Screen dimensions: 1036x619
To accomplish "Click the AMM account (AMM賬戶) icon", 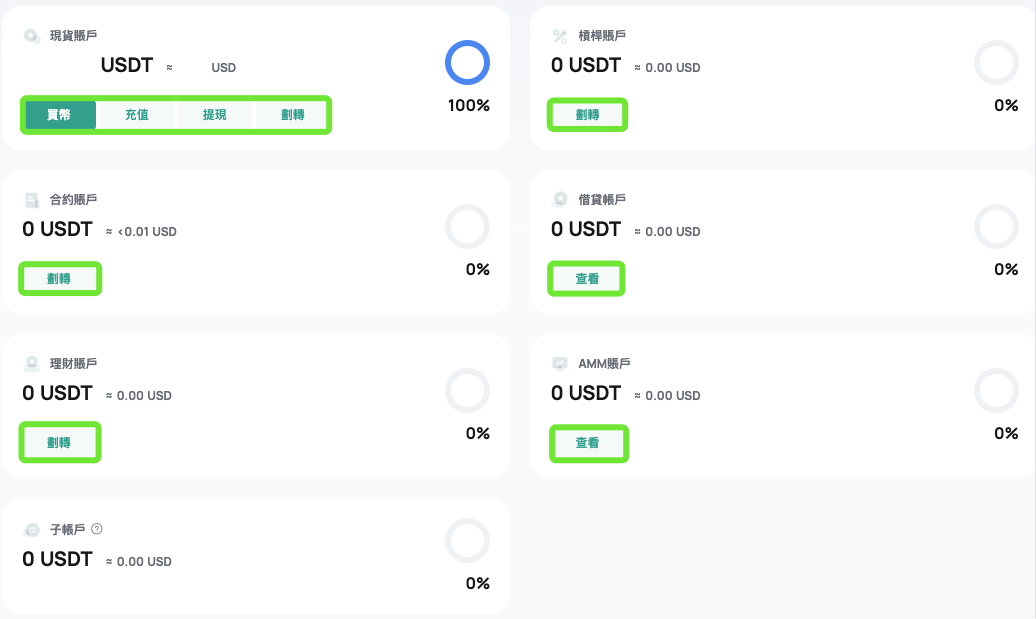I will pos(560,364).
